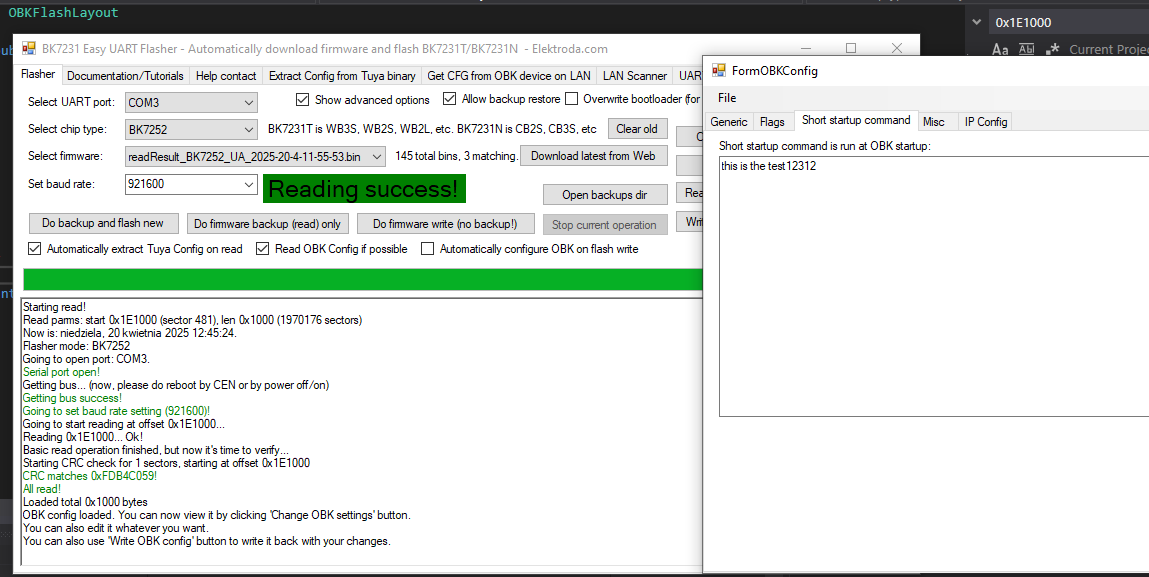Switch to Get CFG from OBK device on LAN tab
This screenshot has width=1149, height=577.
click(509, 76)
